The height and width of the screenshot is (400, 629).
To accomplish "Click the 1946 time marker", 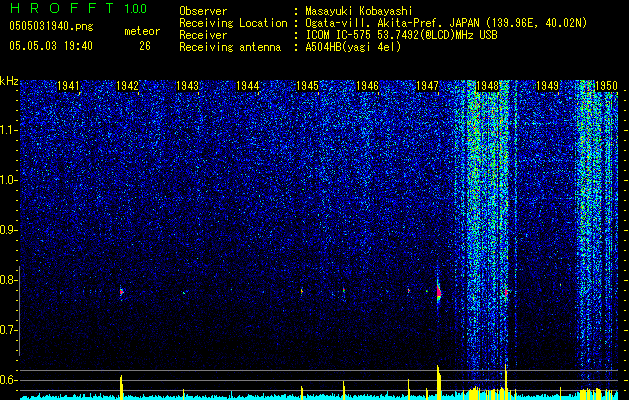I will pos(367,86).
